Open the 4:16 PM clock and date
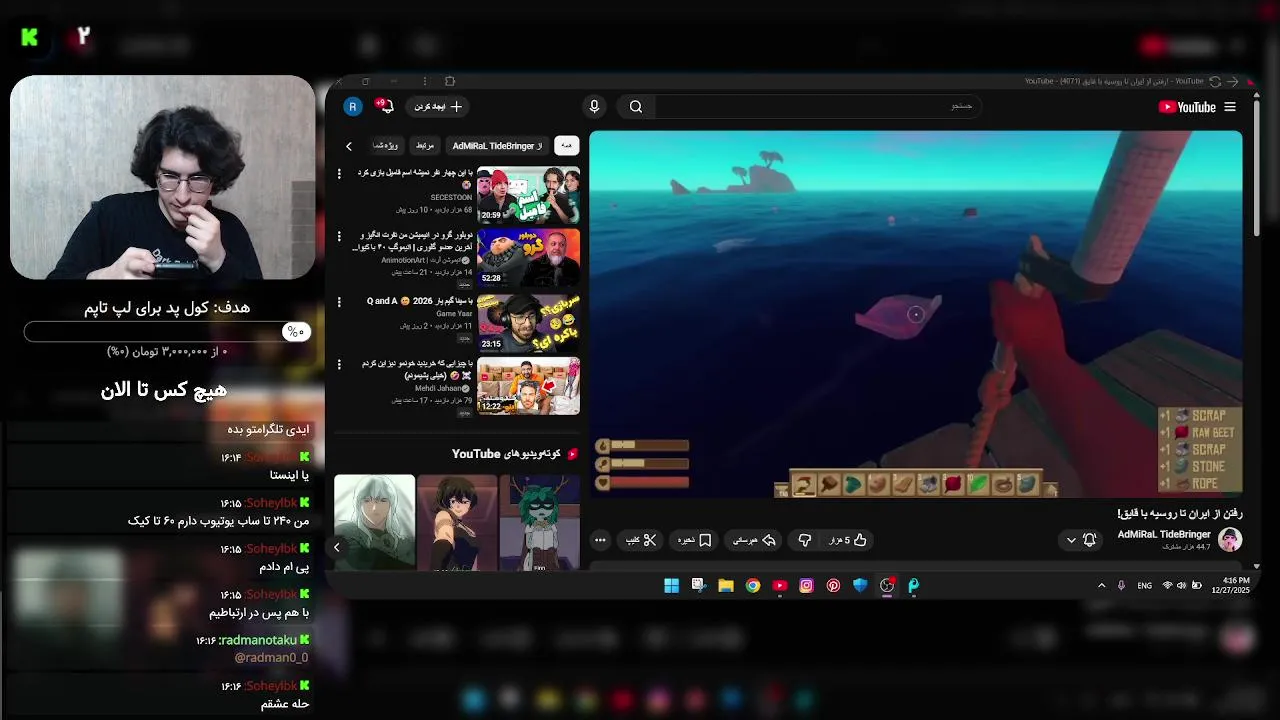 coord(1230,586)
